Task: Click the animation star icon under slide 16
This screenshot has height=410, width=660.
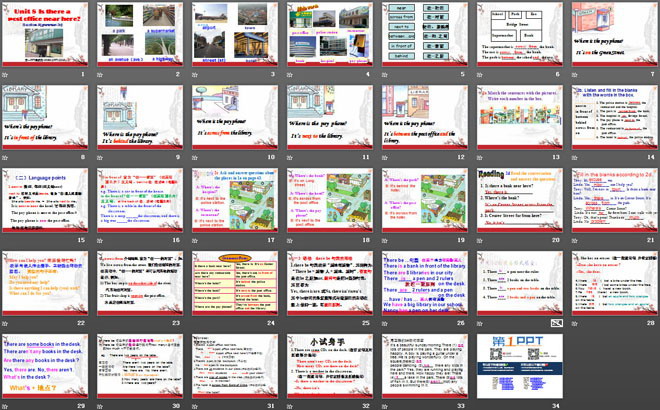Action: coord(100,240)
